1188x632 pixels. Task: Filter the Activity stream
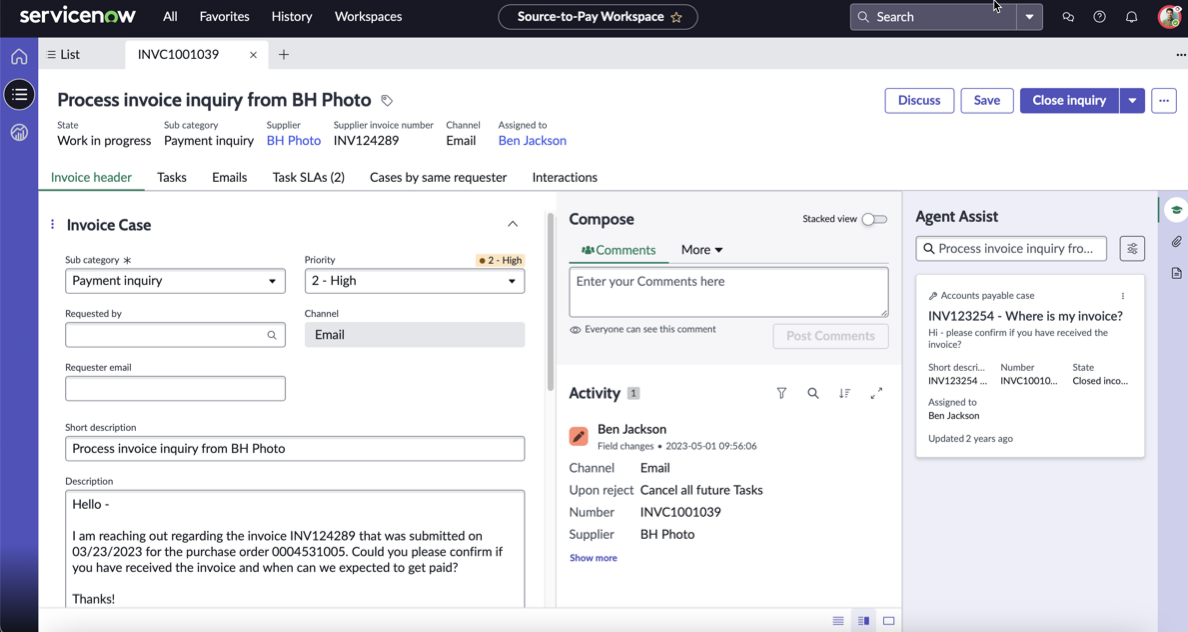click(781, 393)
